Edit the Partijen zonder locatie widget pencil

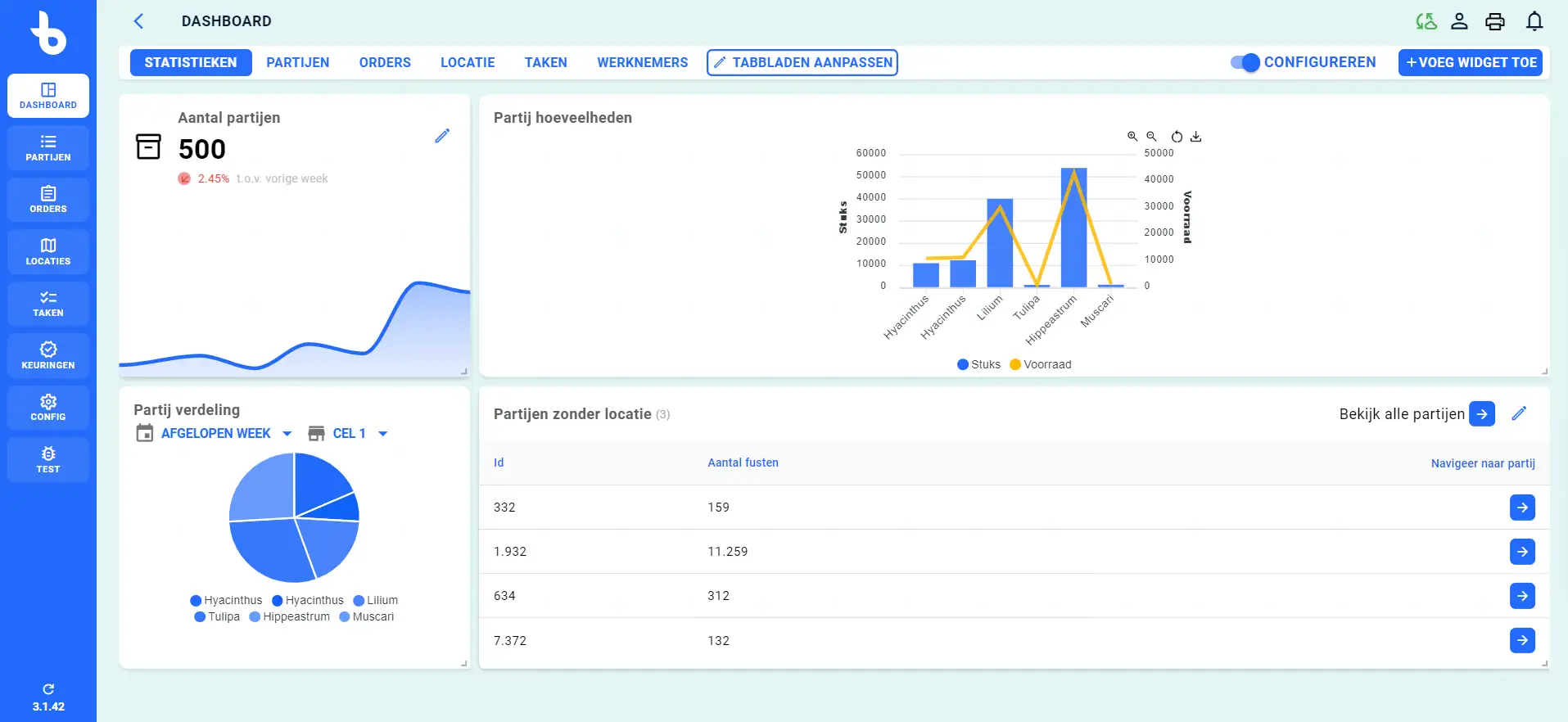pyautogui.click(x=1519, y=413)
